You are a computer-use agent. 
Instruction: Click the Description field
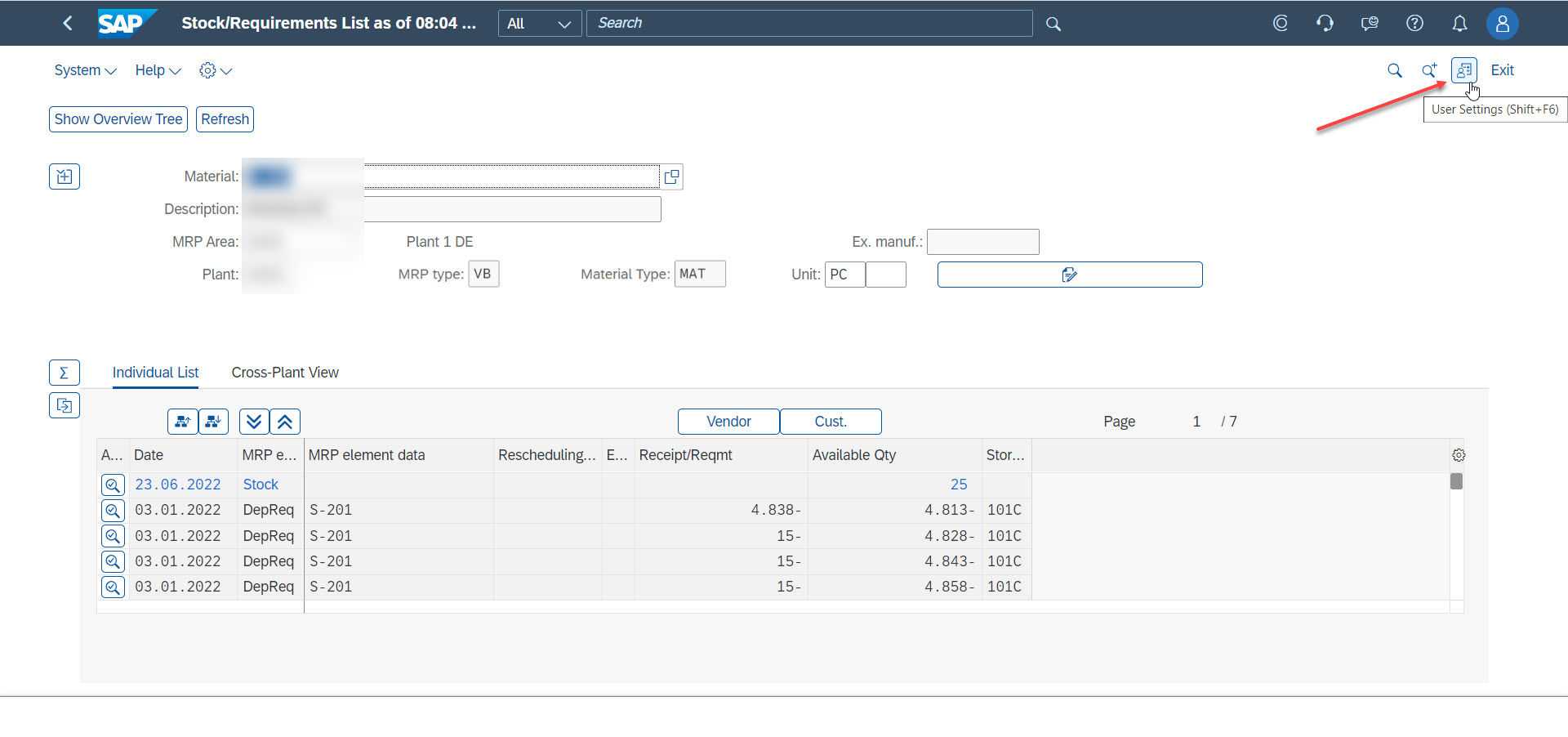tap(452, 209)
